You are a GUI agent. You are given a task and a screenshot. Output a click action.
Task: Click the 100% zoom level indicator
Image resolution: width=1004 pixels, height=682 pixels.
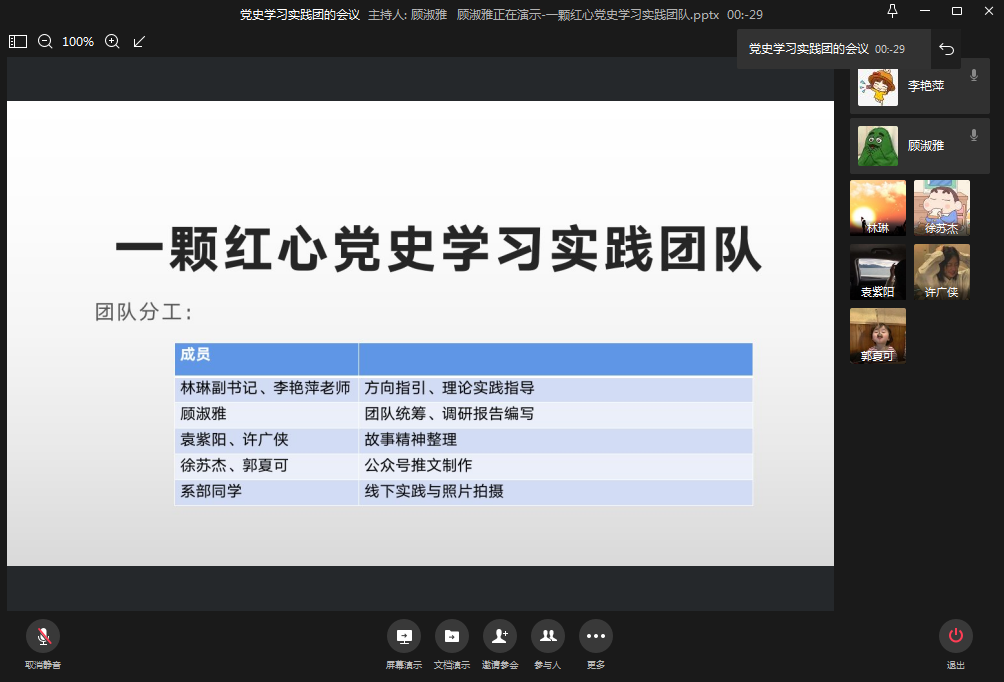click(x=78, y=41)
